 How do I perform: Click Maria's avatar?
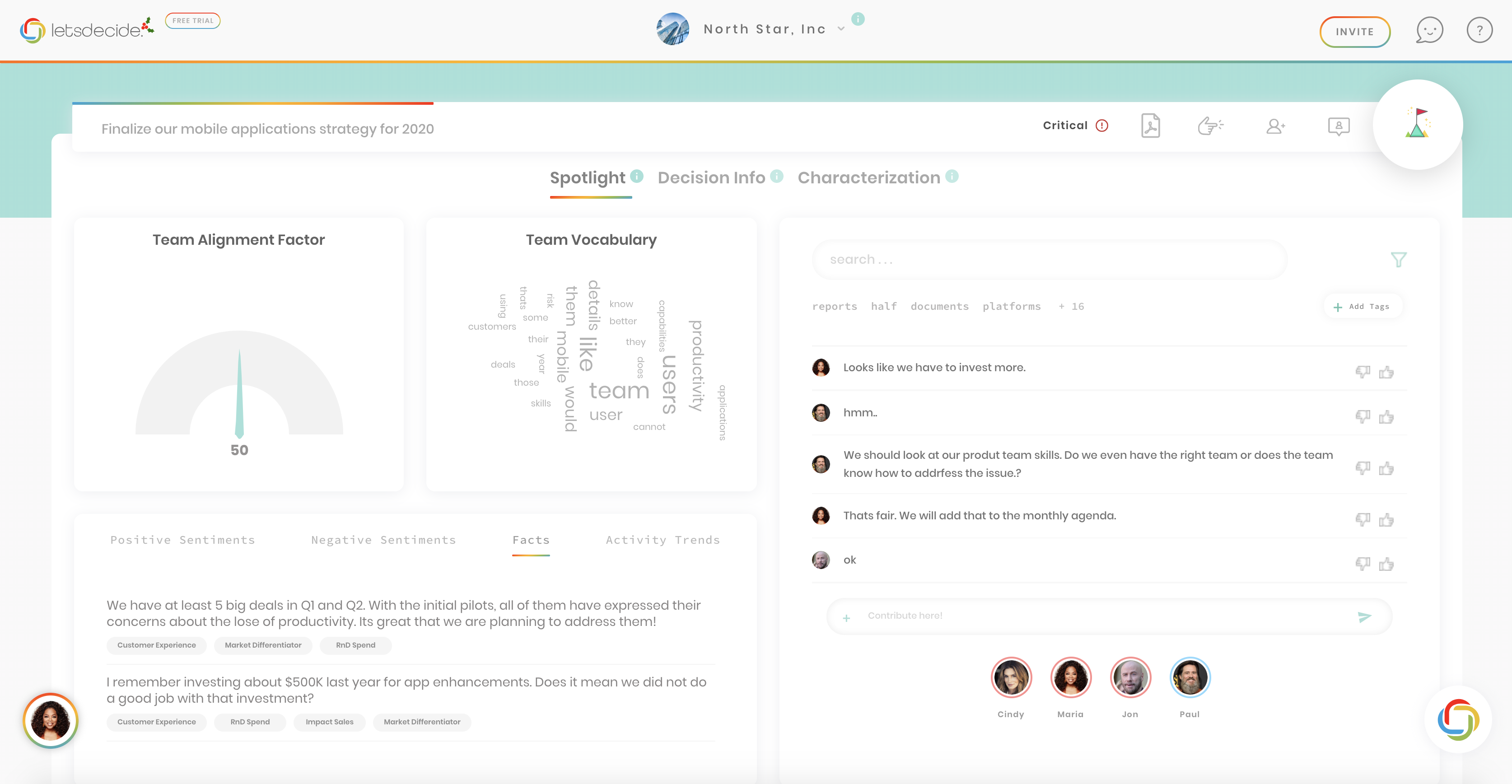pyautogui.click(x=1071, y=677)
